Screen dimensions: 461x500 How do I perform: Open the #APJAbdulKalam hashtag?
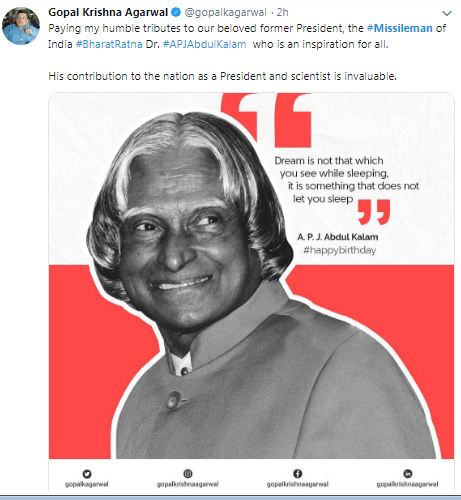(205, 44)
